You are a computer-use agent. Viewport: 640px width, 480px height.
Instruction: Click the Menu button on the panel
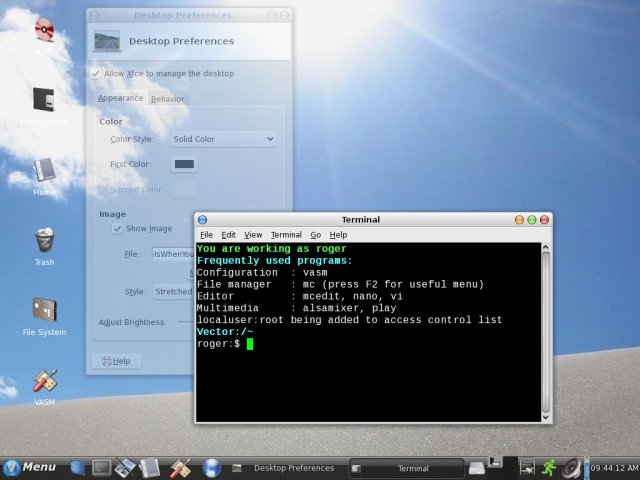coord(30,467)
